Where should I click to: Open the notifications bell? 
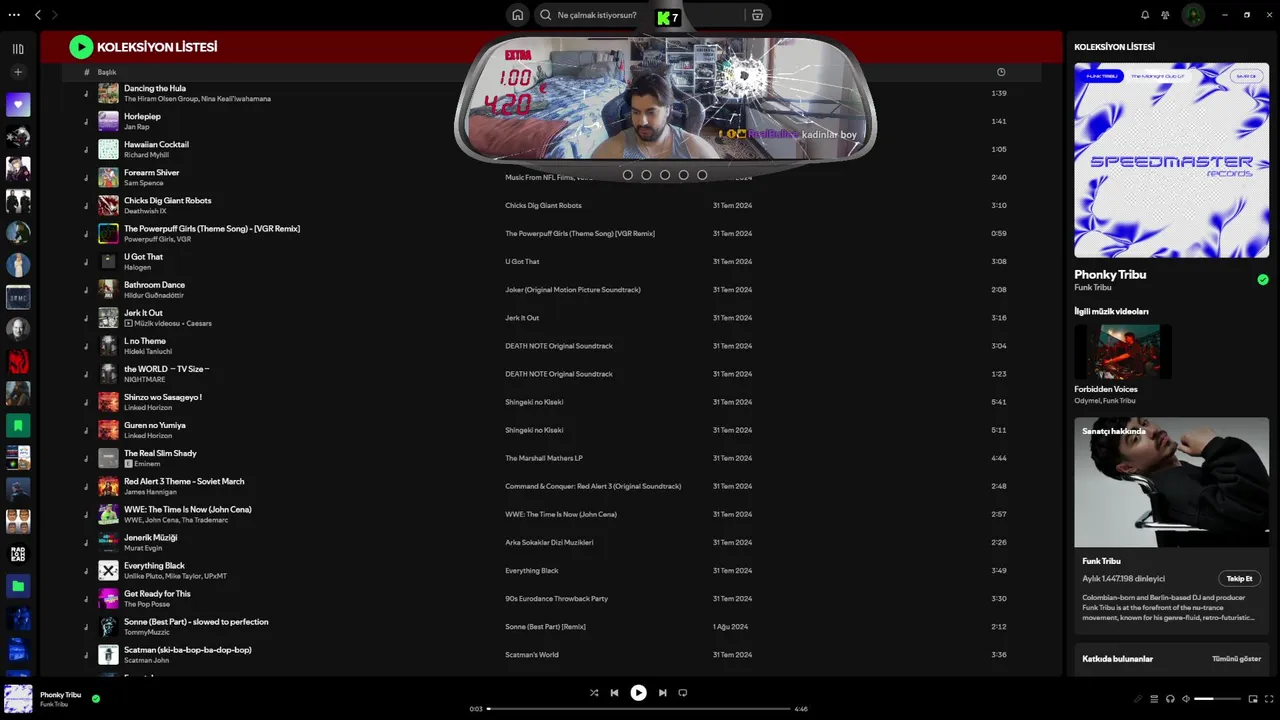click(1145, 15)
